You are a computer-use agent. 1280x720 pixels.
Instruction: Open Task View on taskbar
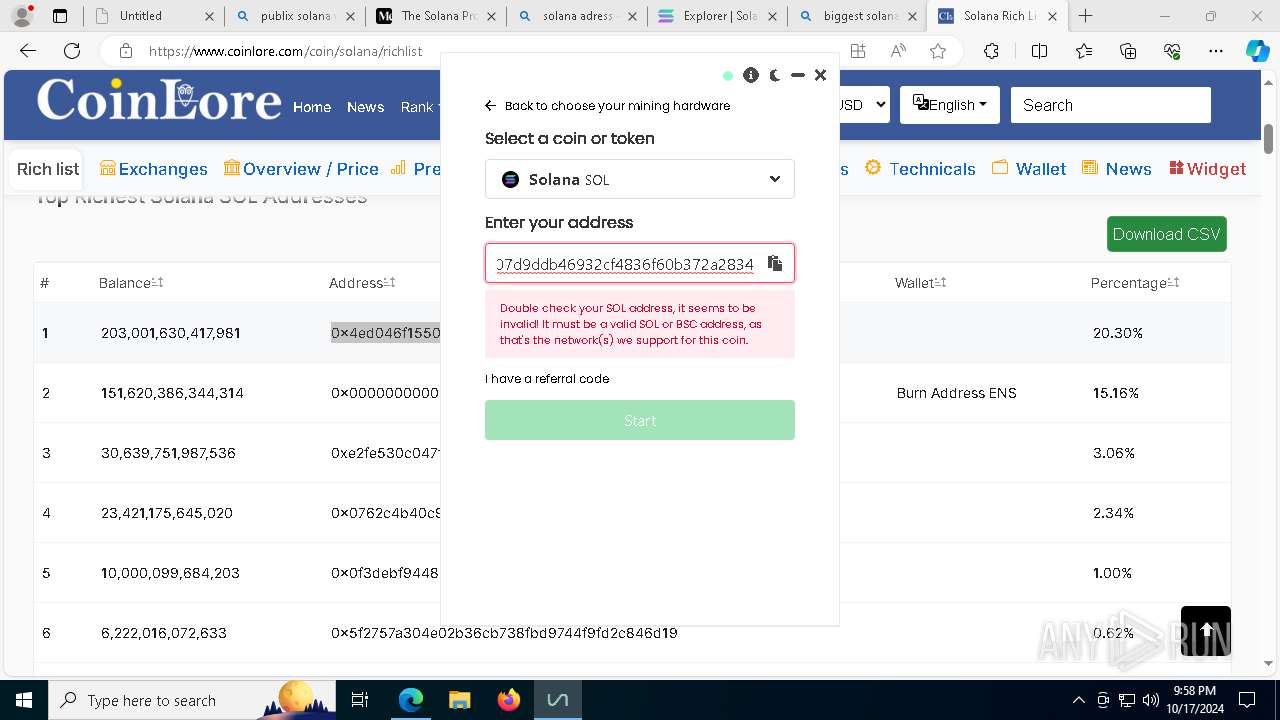360,700
